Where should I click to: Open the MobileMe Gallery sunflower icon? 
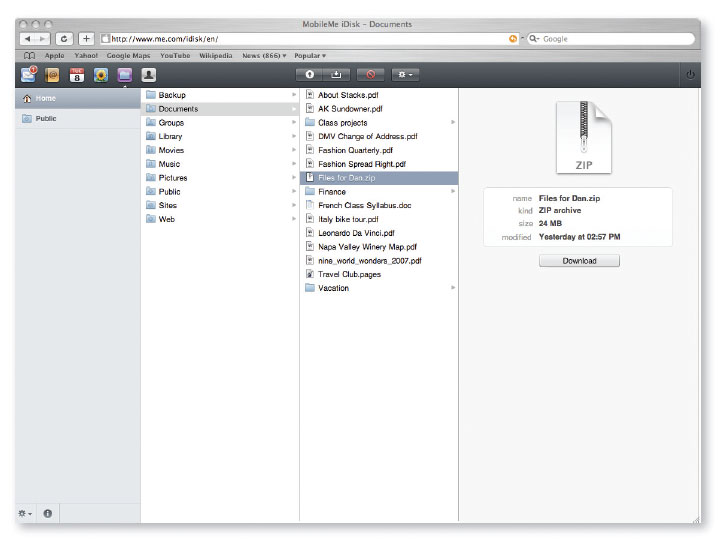point(101,75)
